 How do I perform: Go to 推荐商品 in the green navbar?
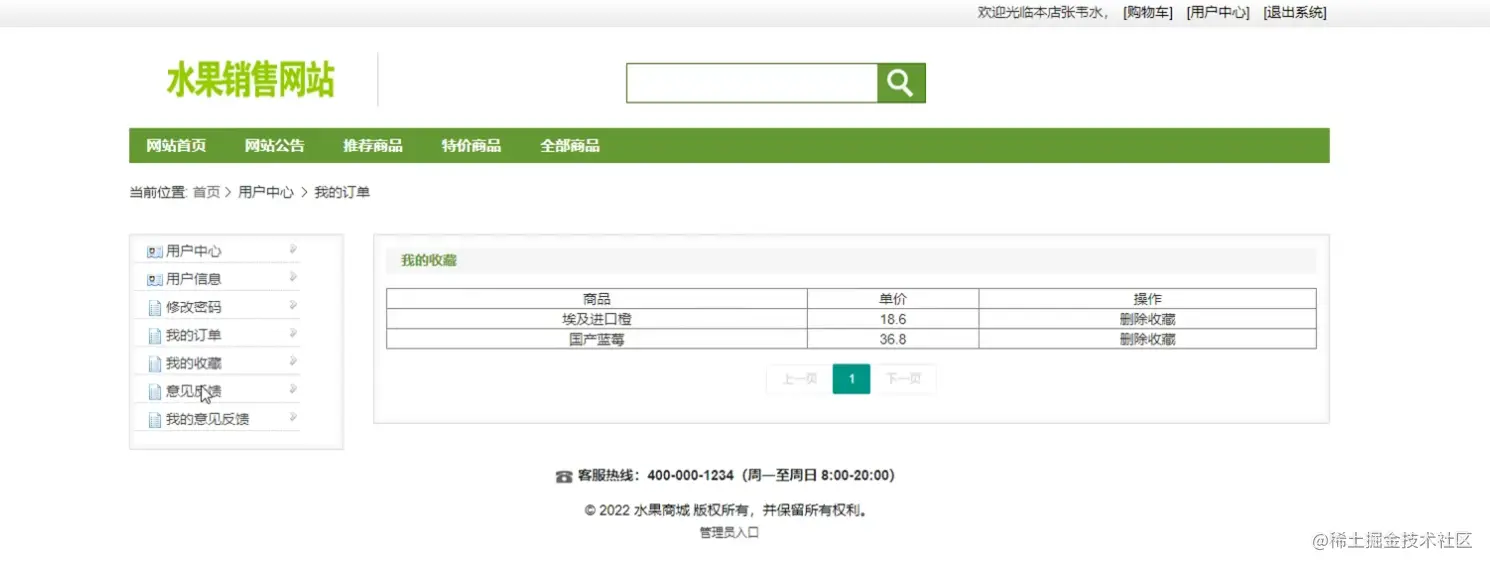[x=373, y=146]
